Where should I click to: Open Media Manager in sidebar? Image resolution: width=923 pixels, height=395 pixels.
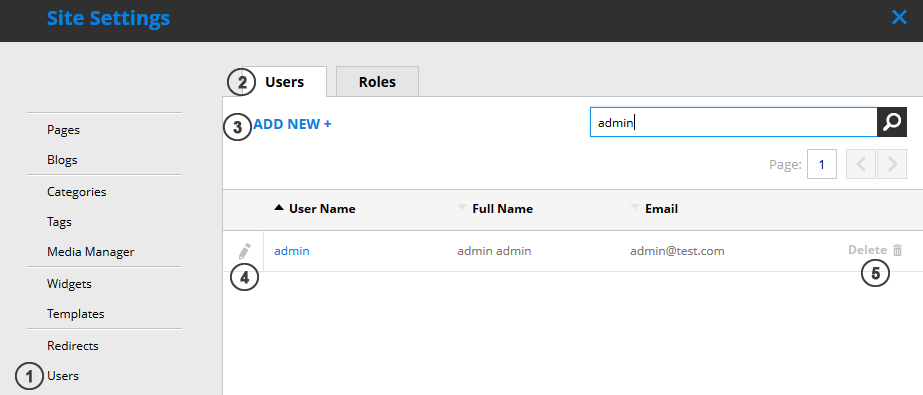click(x=91, y=252)
